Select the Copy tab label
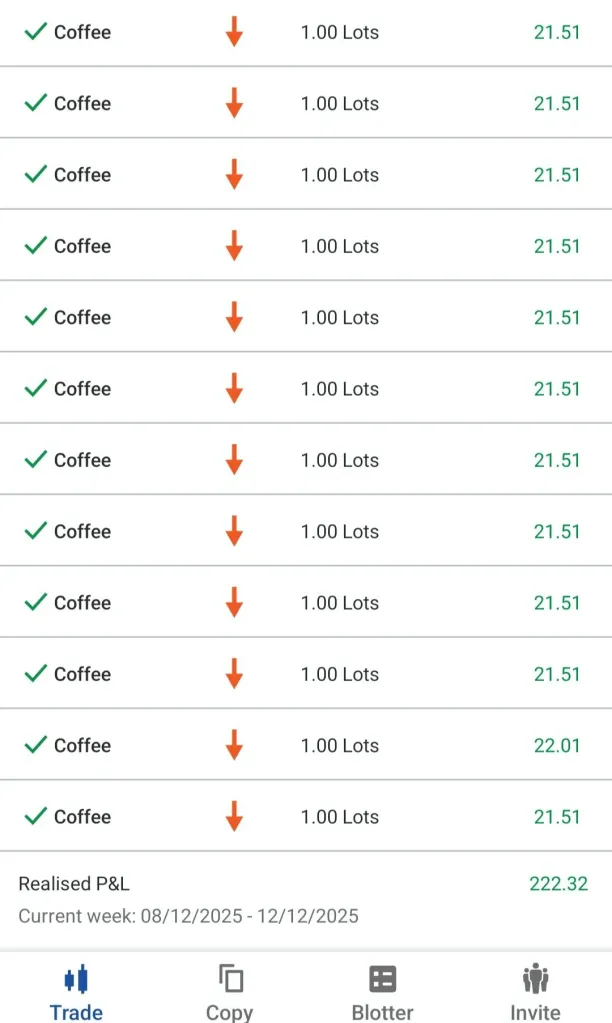612x1023 pixels. click(230, 1011)
